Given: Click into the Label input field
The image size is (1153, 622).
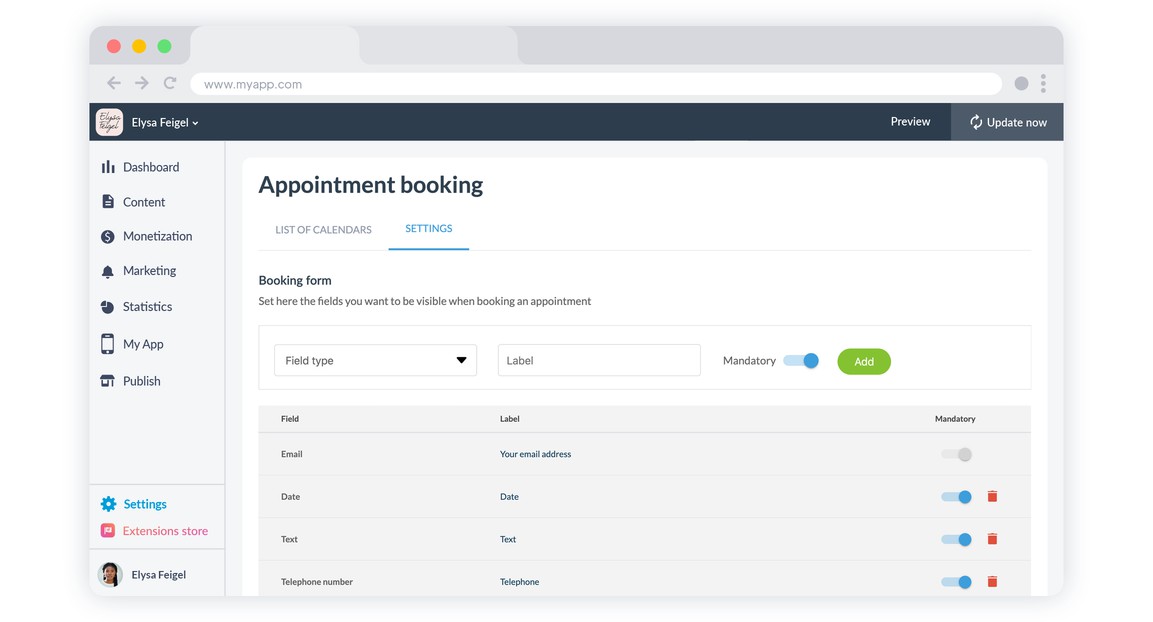Looking at the screenshot, I should (x=598, y=361).
